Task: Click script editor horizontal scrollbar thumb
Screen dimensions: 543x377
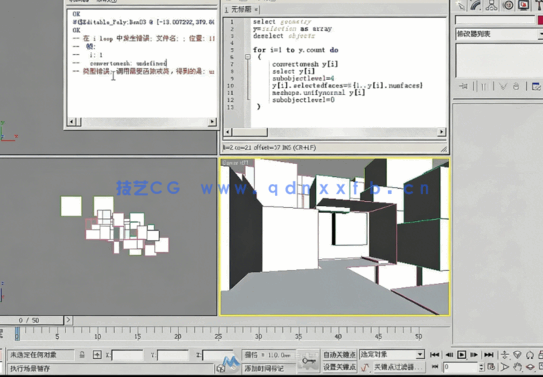Action: point(250,132)
